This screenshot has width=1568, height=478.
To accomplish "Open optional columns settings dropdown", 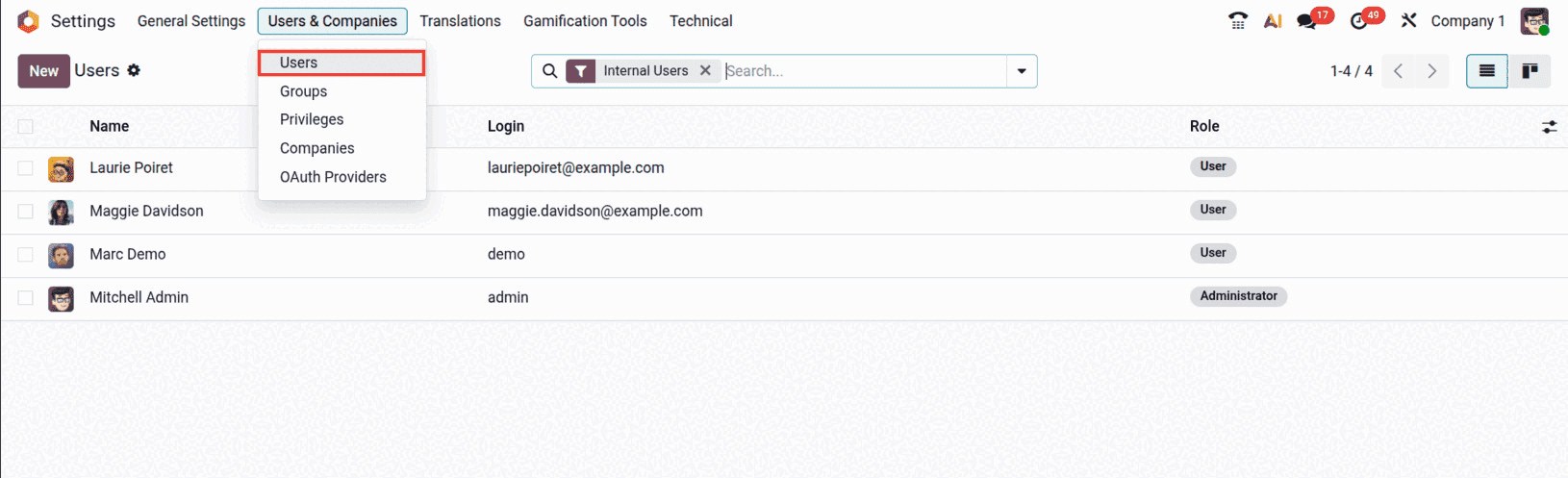I will coord(1549,126).
